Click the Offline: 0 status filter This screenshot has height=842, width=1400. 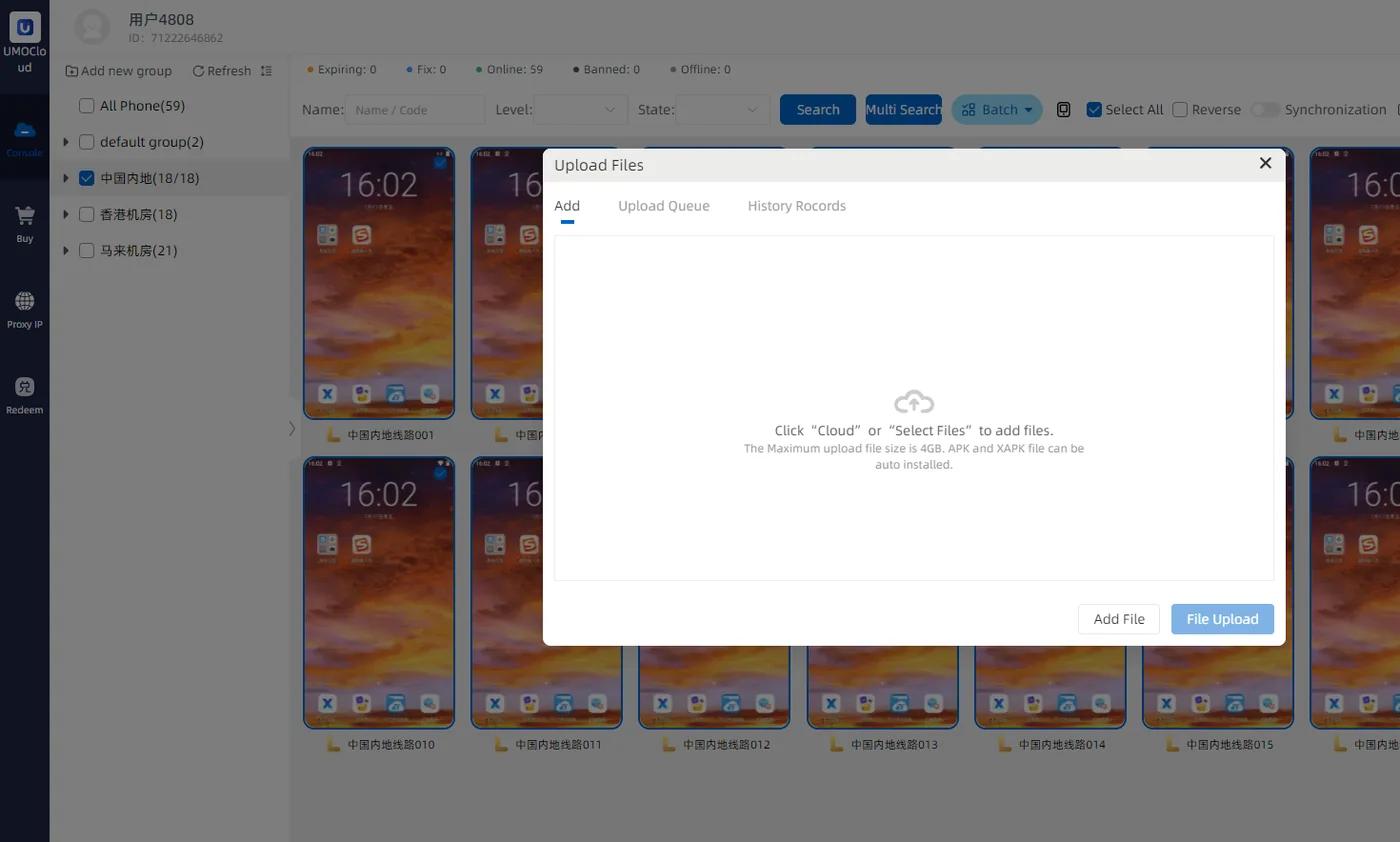[701, 70]
